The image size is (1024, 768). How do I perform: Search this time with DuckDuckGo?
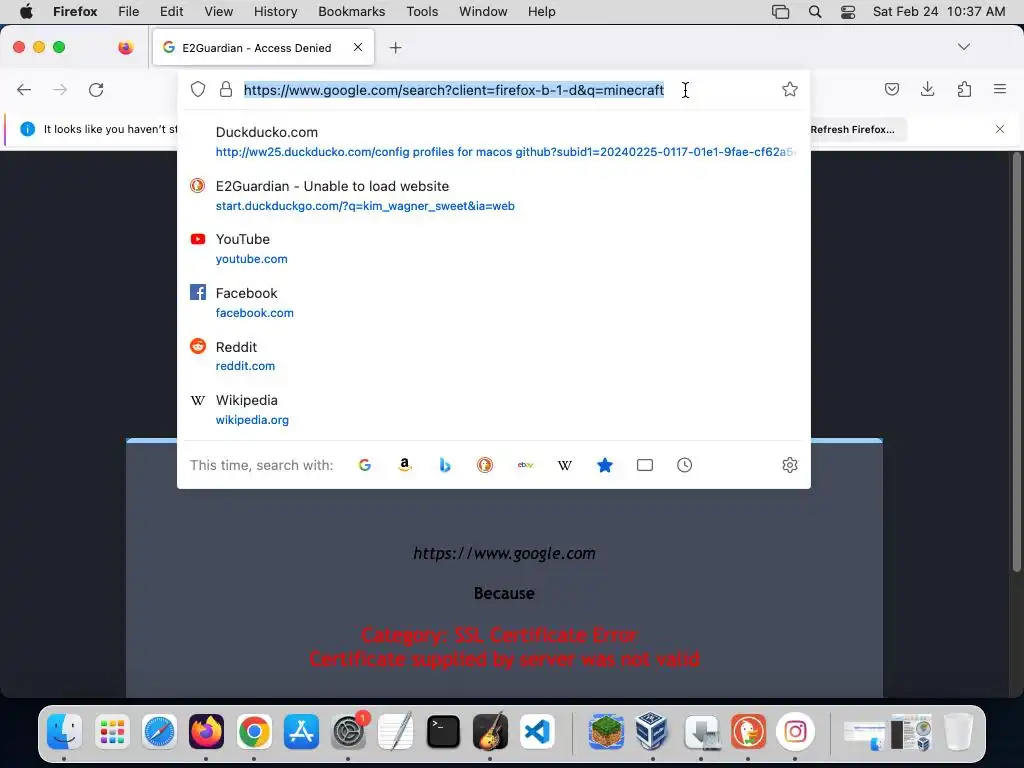click(485, 465)
